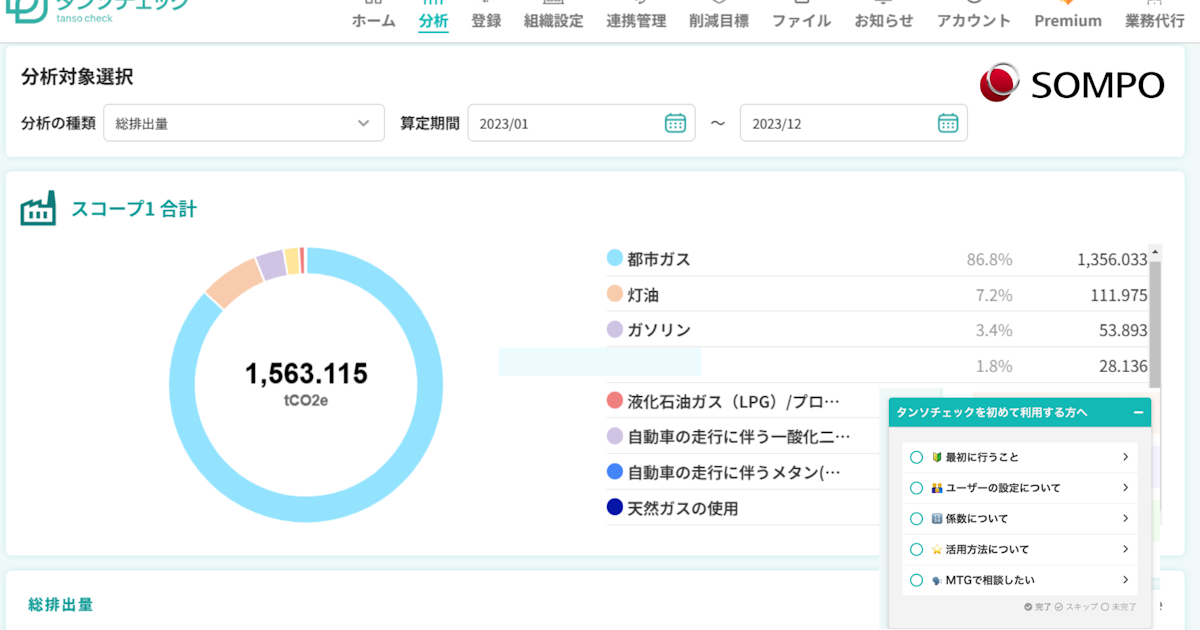
Task: Expand 係数について via its chevron
Action: tap(1126, 519)
